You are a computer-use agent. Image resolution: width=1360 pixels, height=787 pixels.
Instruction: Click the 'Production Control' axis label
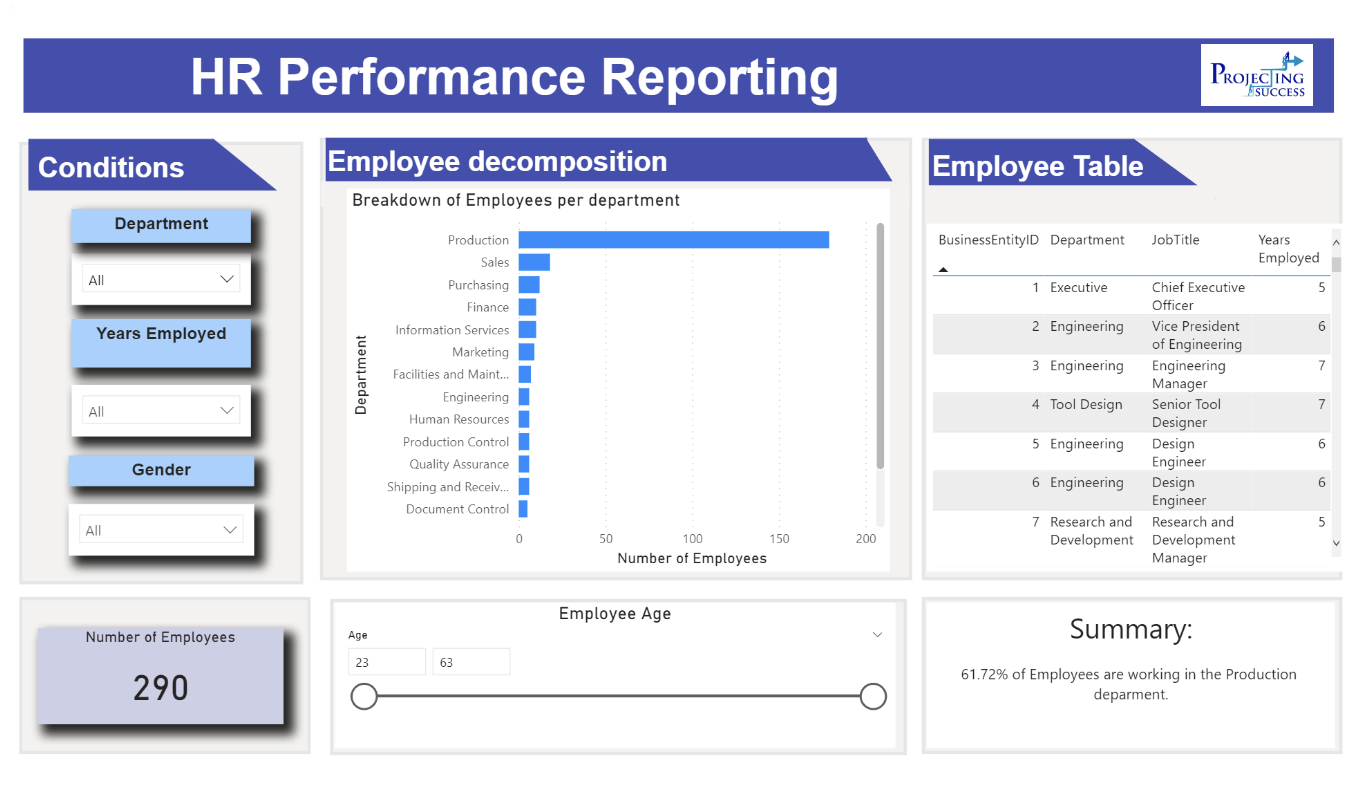point(456,442)
